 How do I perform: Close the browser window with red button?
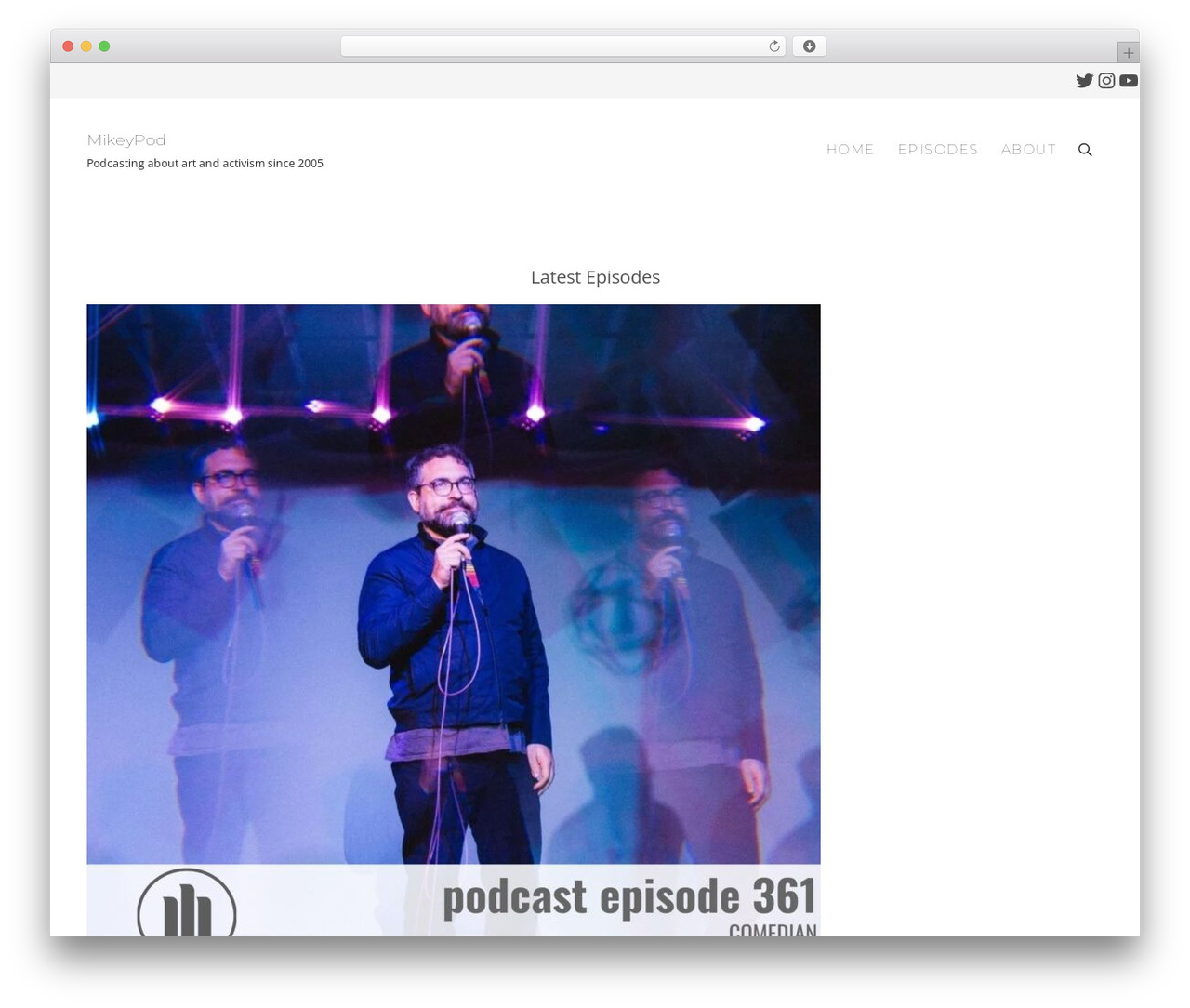point(68,46)
